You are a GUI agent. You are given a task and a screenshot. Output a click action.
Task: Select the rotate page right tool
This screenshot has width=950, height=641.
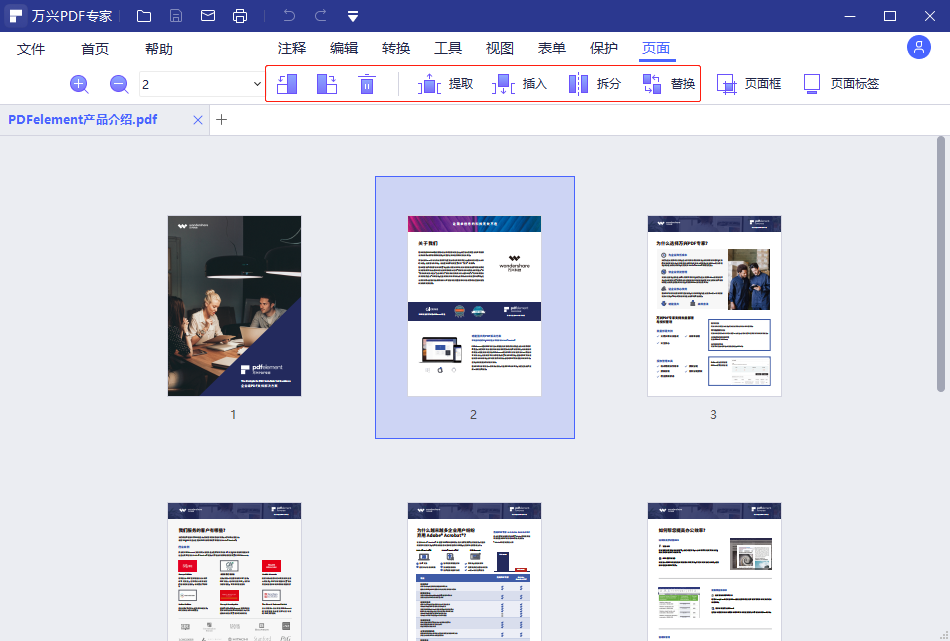(x=327, y=83)
